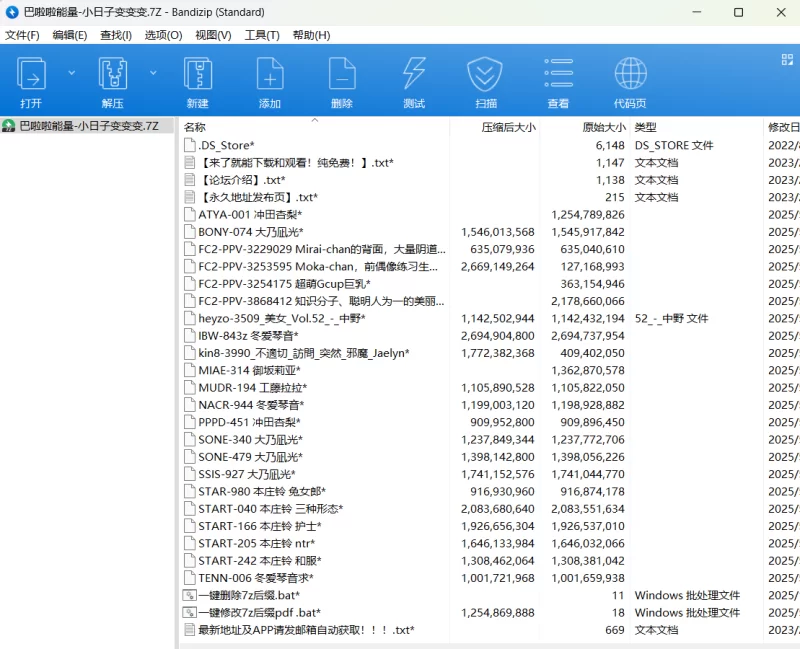Click the 打开 (Open) toolbar icon

(31, 76)
